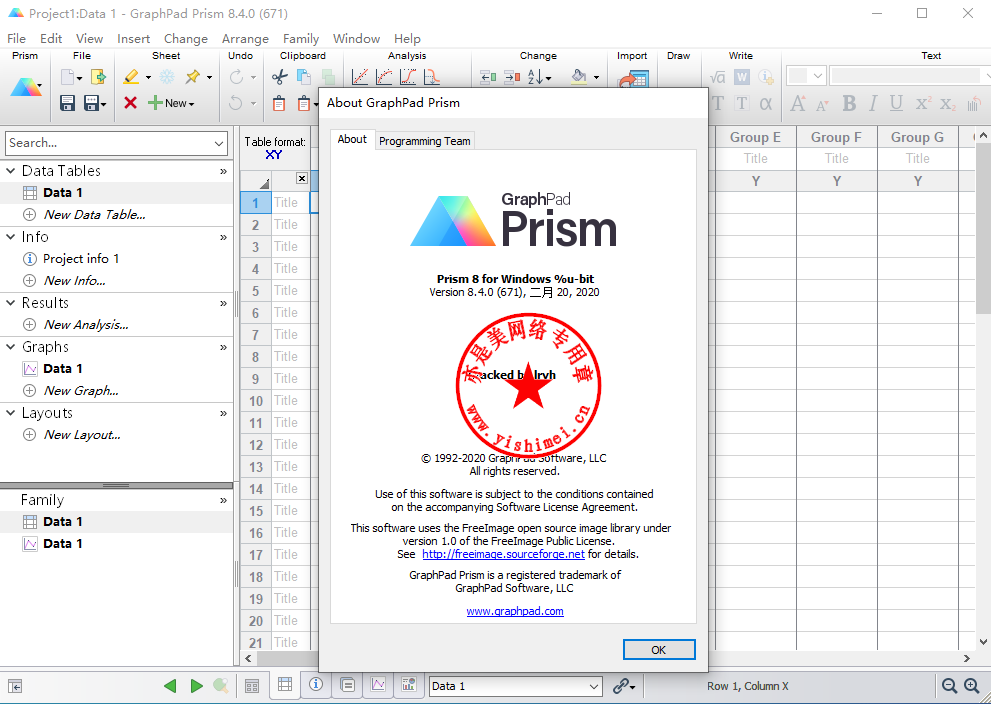991x704 pixels.
Task: Collapse the navigator with the bottom-left panel icon
Action: pos(15,686)
